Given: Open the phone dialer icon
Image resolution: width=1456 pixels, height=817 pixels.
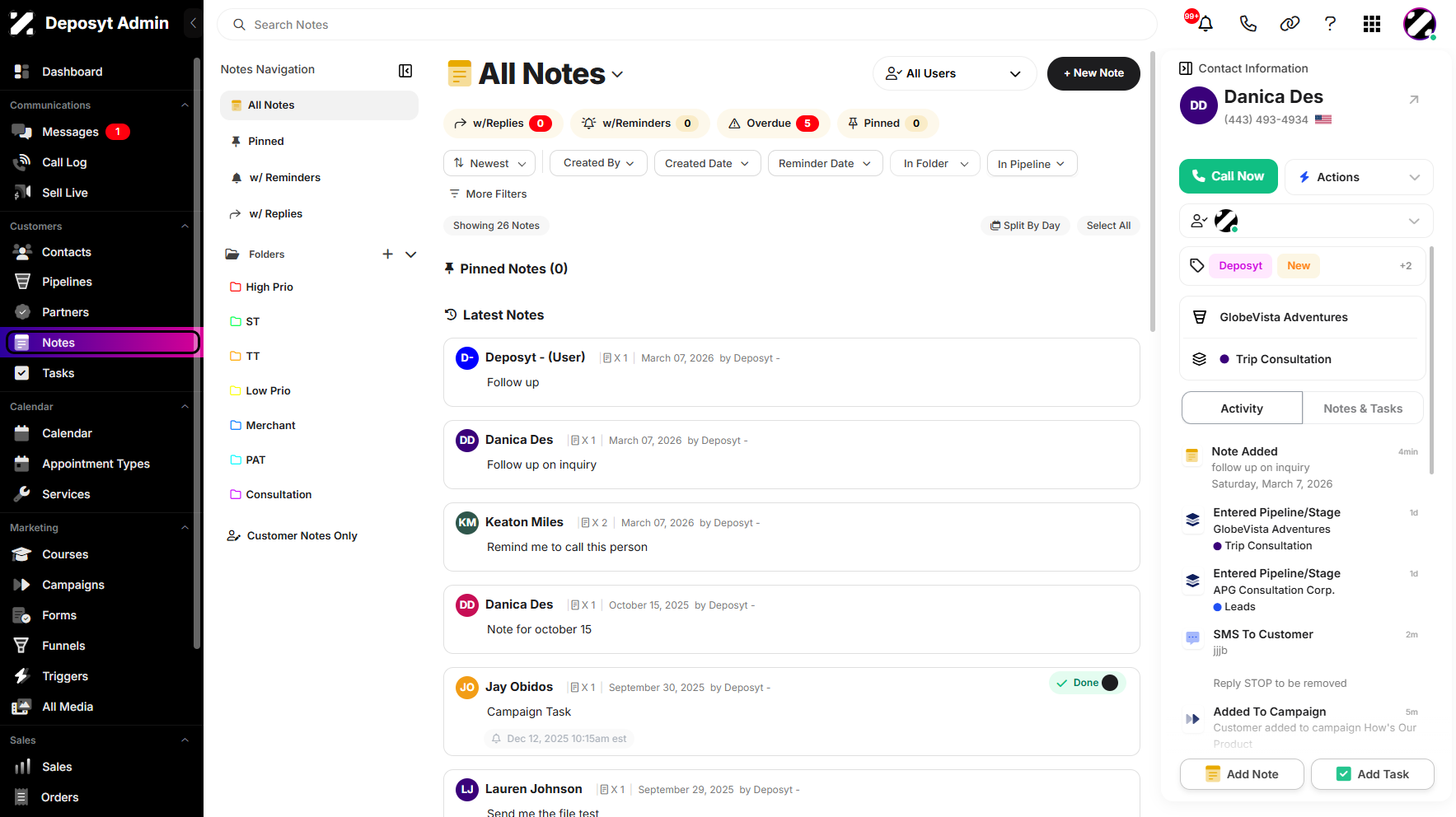Looking at the screenshot, I should (1248, 24).
